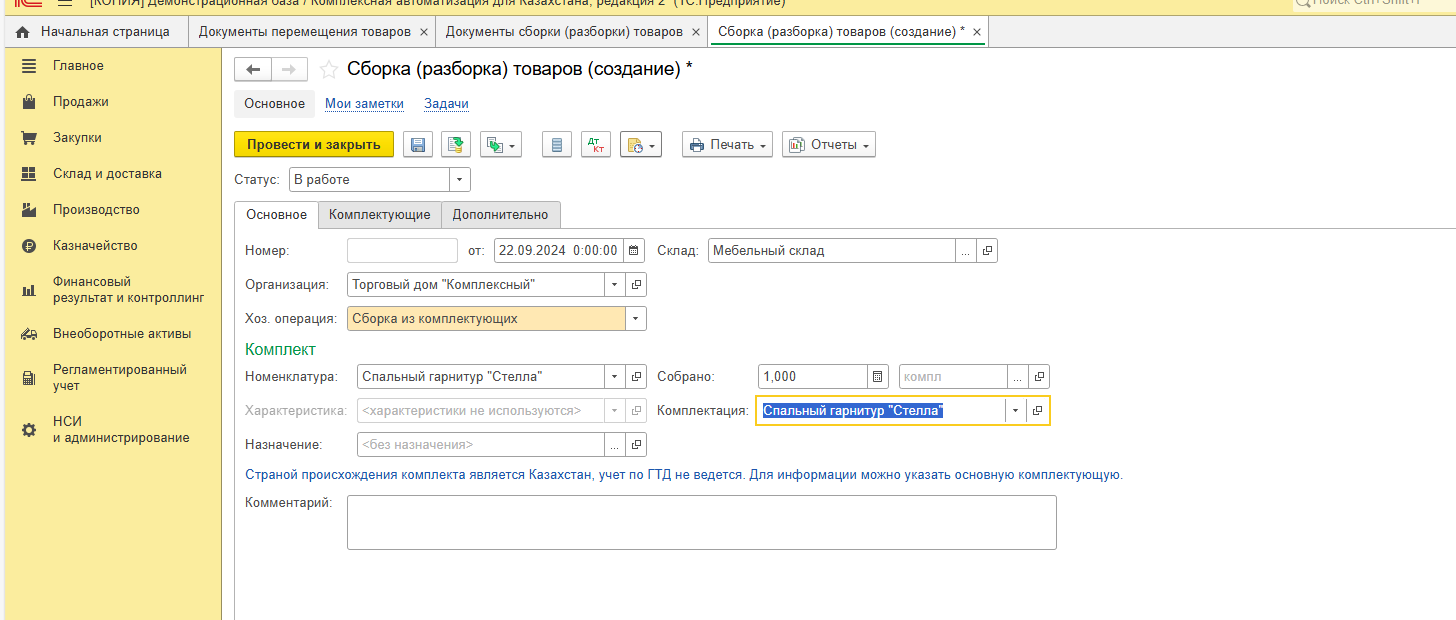Viewport: 1456px width, 620px height.
Task: Switch to the Комплектующие tab
Action: coord(379,215)
